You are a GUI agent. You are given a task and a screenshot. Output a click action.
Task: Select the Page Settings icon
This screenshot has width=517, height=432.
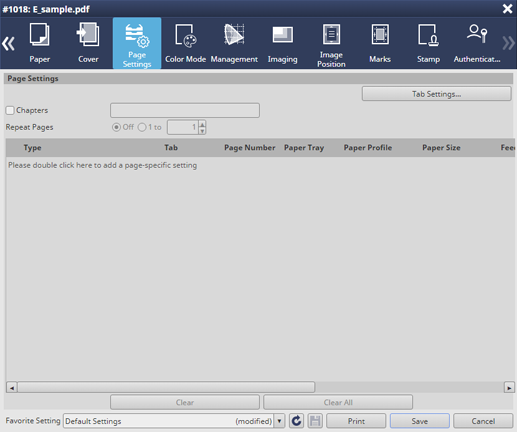137,43
